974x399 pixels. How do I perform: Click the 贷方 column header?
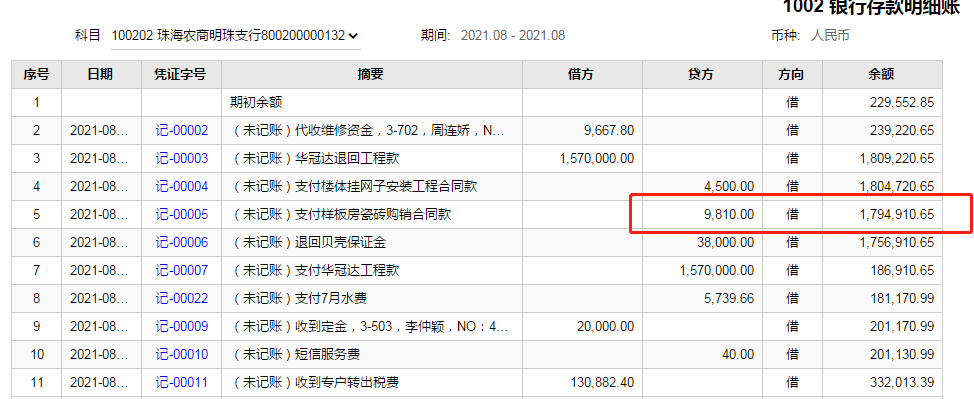703,75
